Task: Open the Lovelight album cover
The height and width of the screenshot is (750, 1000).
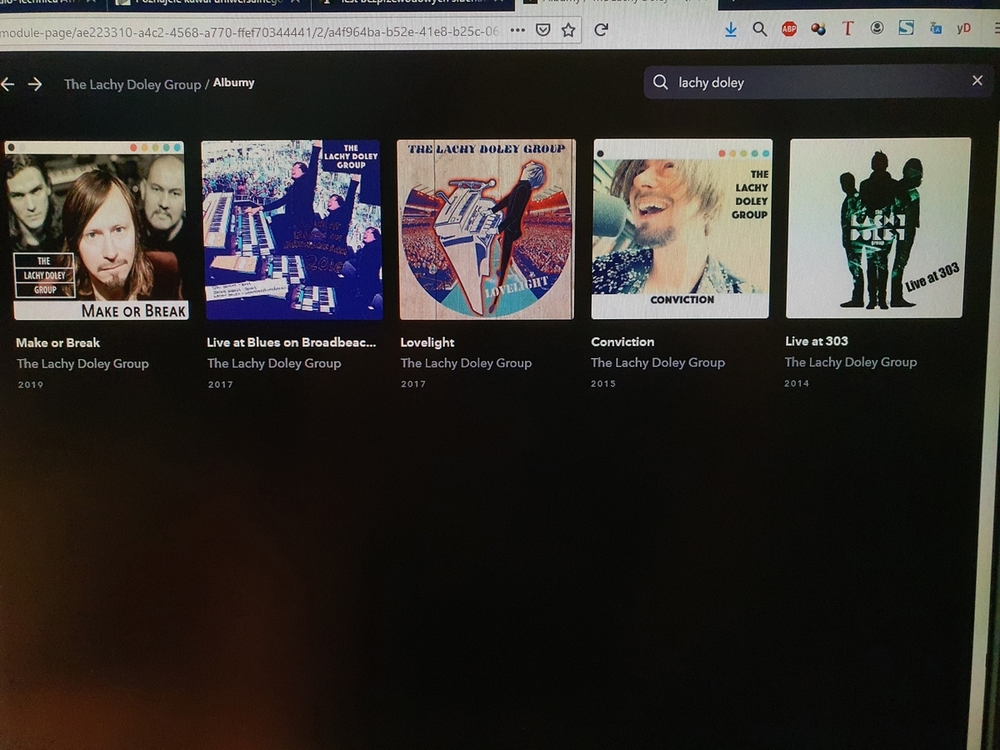Action: (486, 229)
